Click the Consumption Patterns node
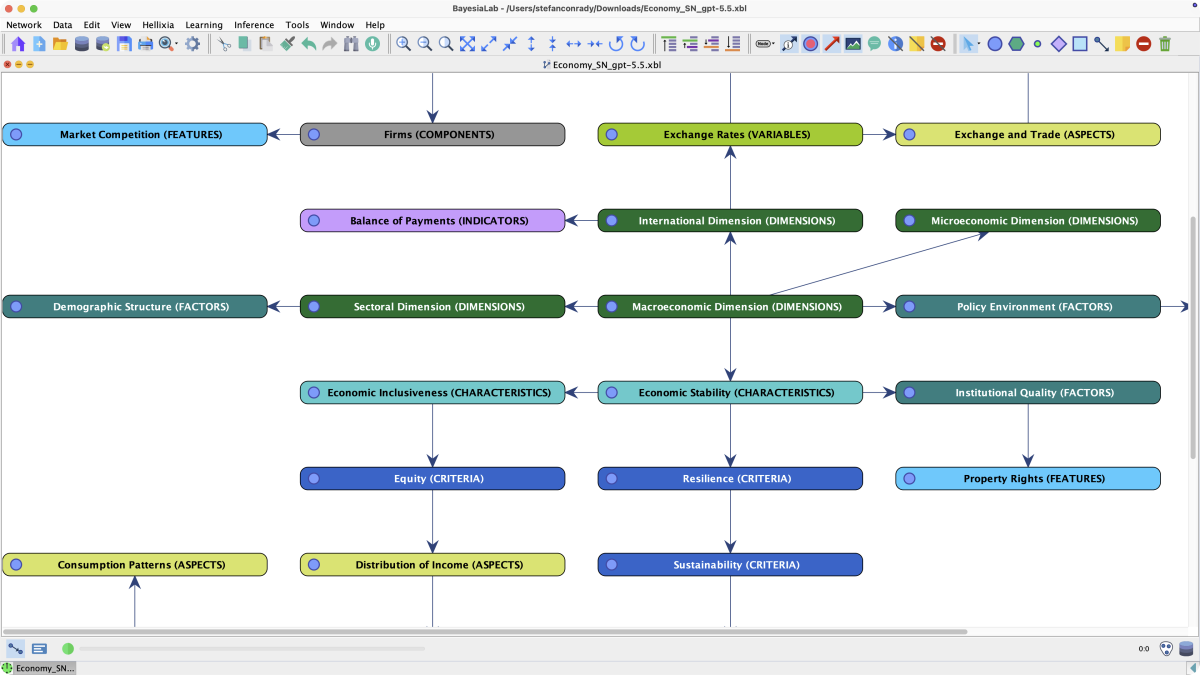The image size is (1200, 675). pos(135,565)
